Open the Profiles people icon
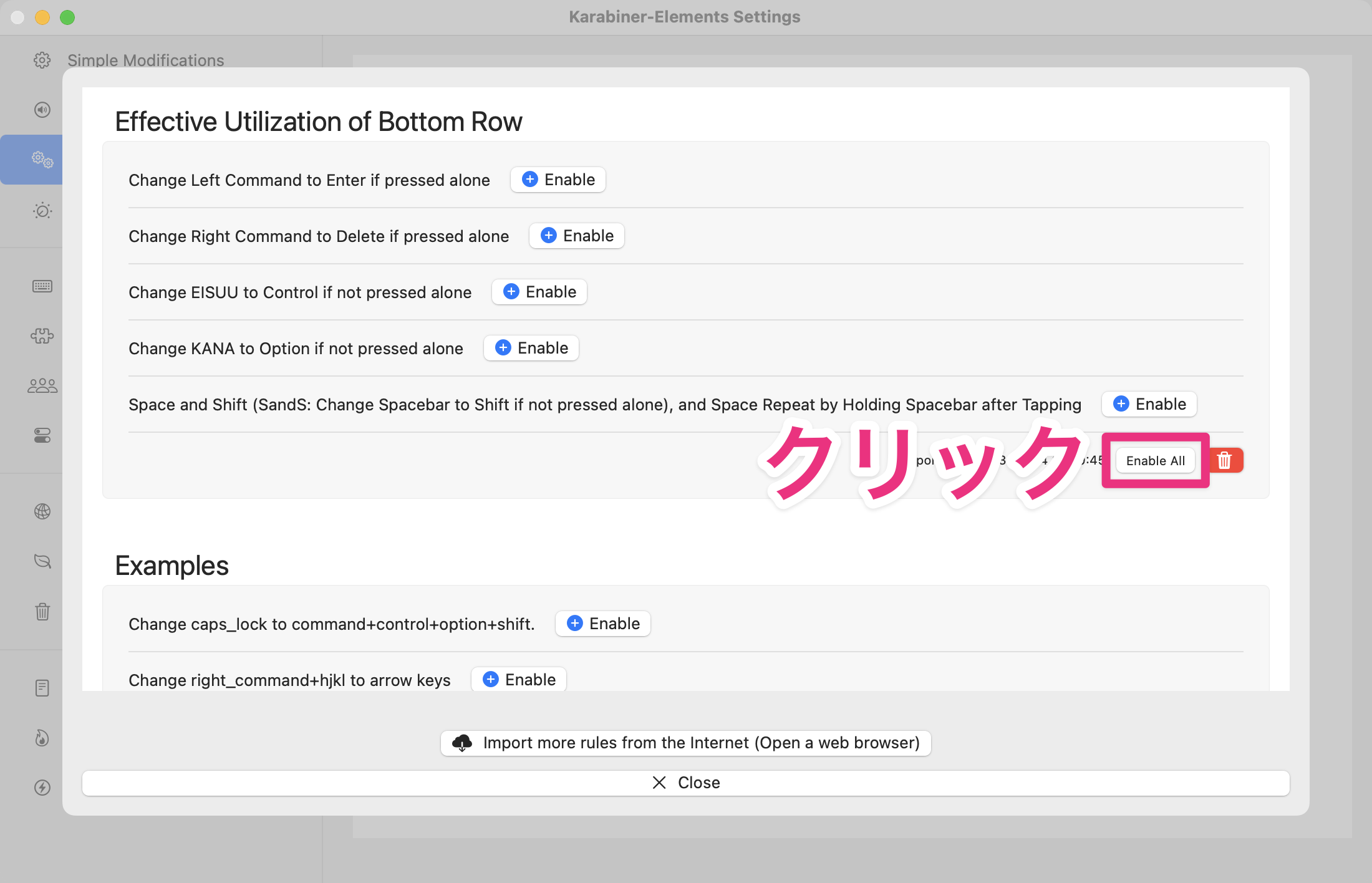 click(x=42, y=385)
